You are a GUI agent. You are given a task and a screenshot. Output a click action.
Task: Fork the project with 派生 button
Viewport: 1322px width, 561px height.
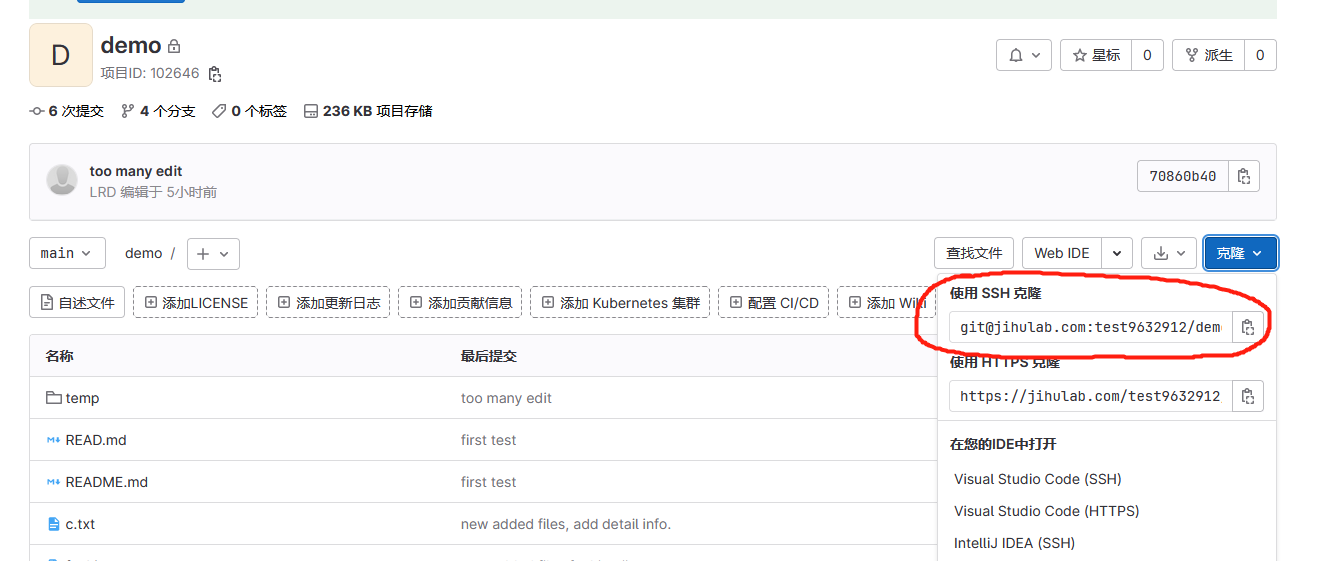tap(1208, 56)
